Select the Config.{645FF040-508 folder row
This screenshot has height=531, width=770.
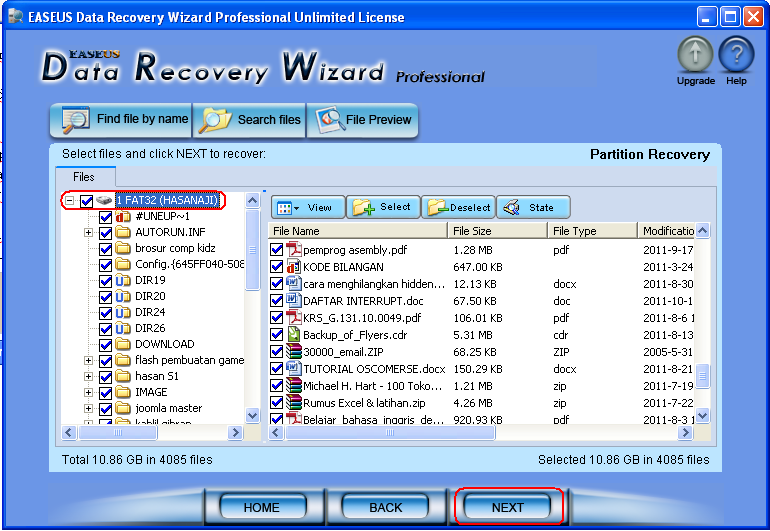(x=190, y=264)
